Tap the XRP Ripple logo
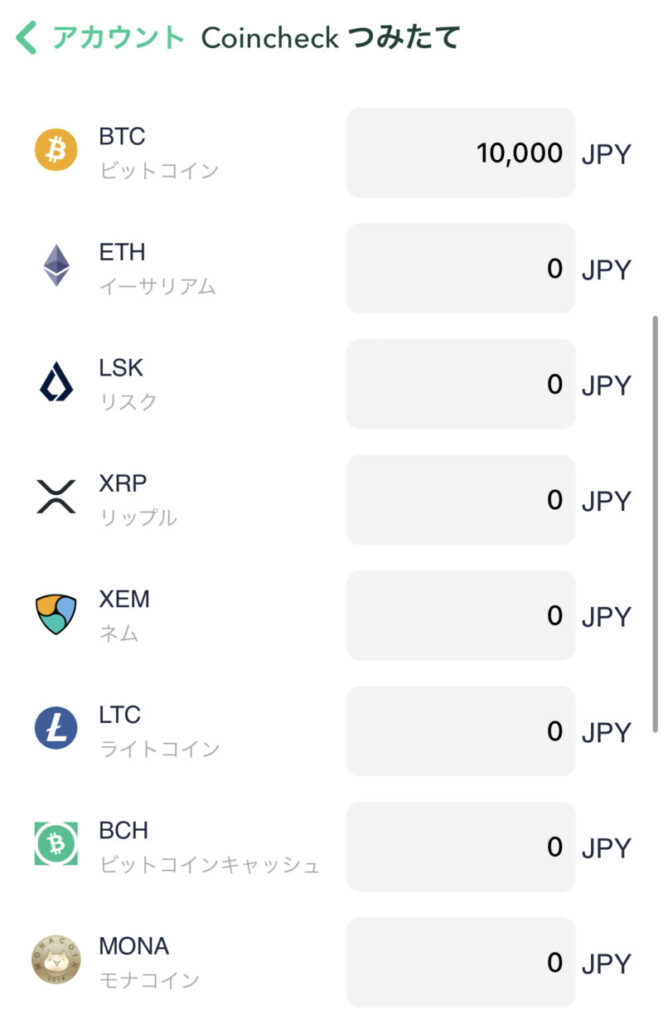Screen dimensions: 663x1024 56,496
